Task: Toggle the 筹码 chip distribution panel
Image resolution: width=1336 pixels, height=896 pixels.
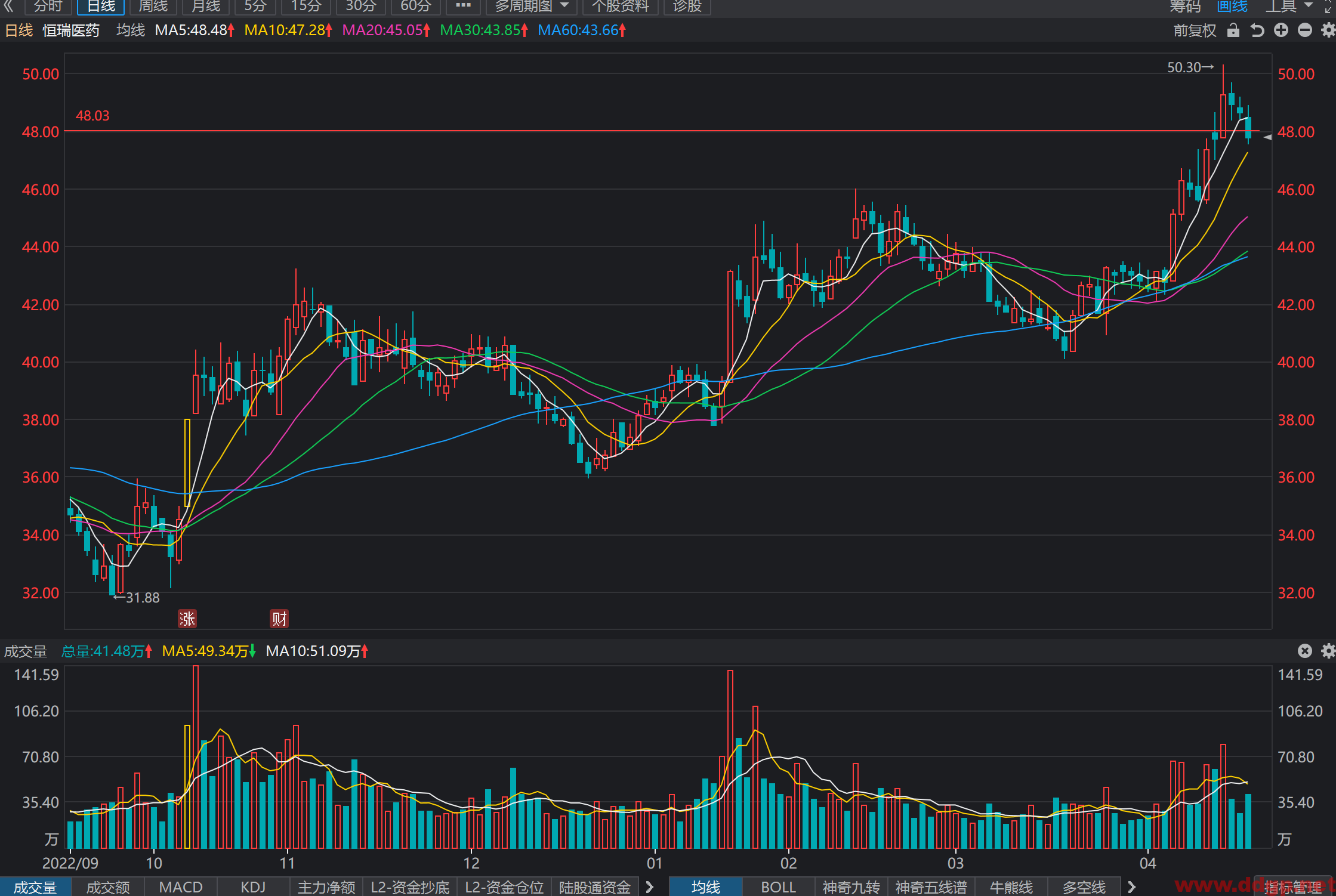Action: point(1185,7)
